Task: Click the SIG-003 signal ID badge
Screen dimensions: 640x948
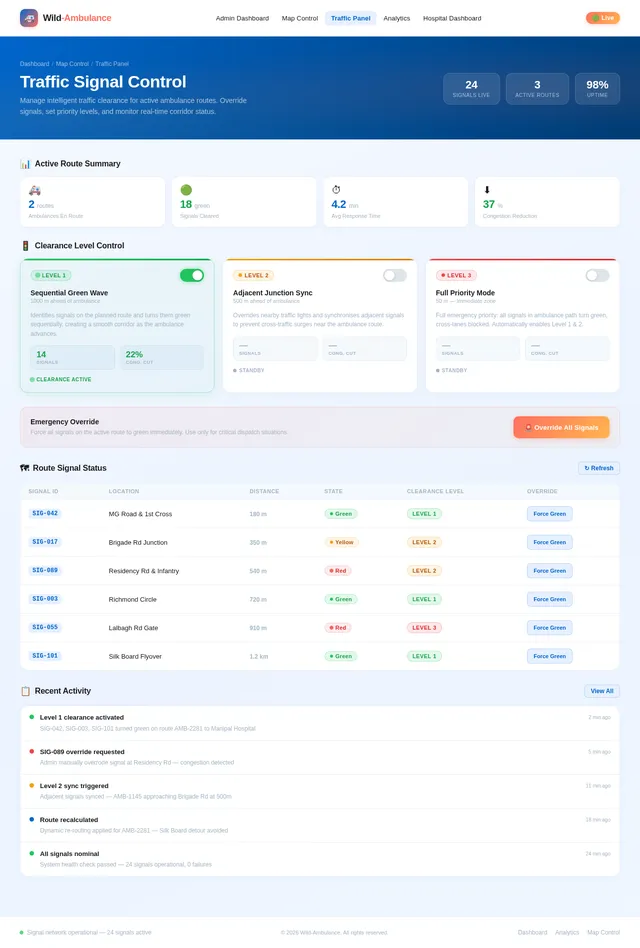Action: pos(45,599)
